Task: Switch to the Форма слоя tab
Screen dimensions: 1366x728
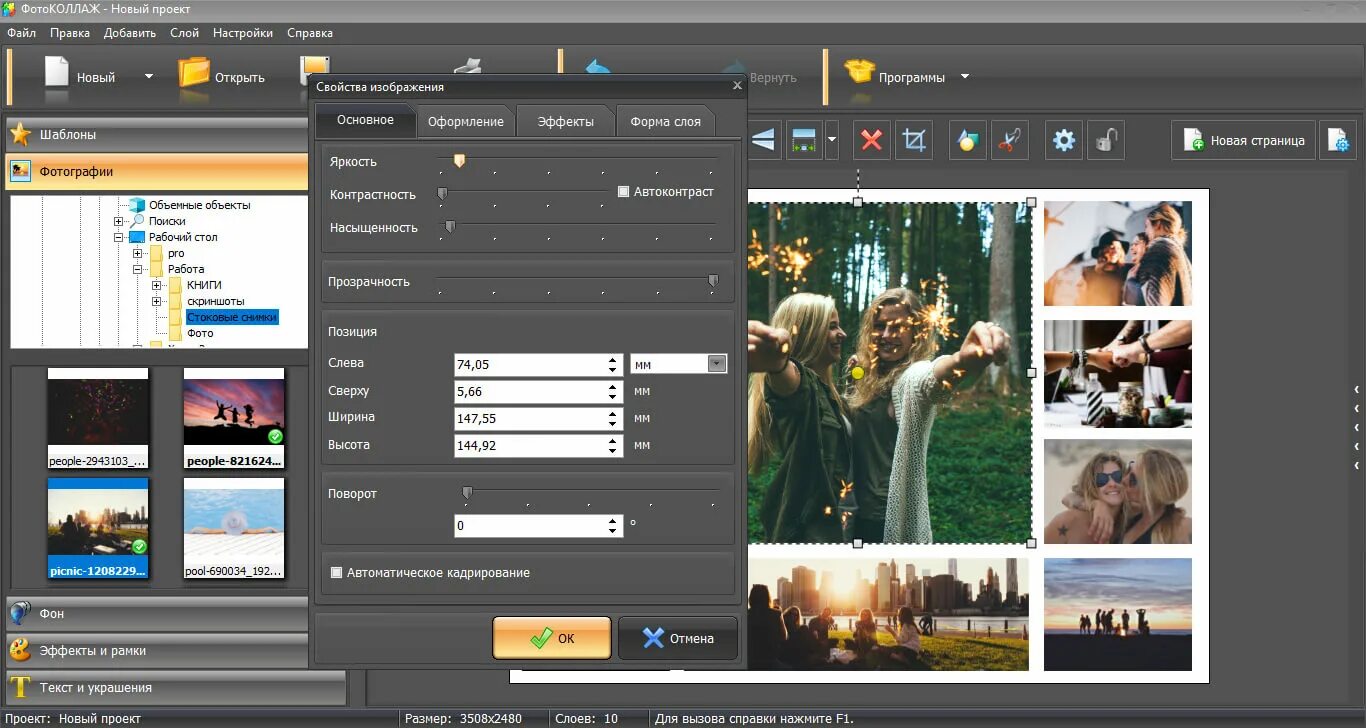Action: (x=666, y=121)
